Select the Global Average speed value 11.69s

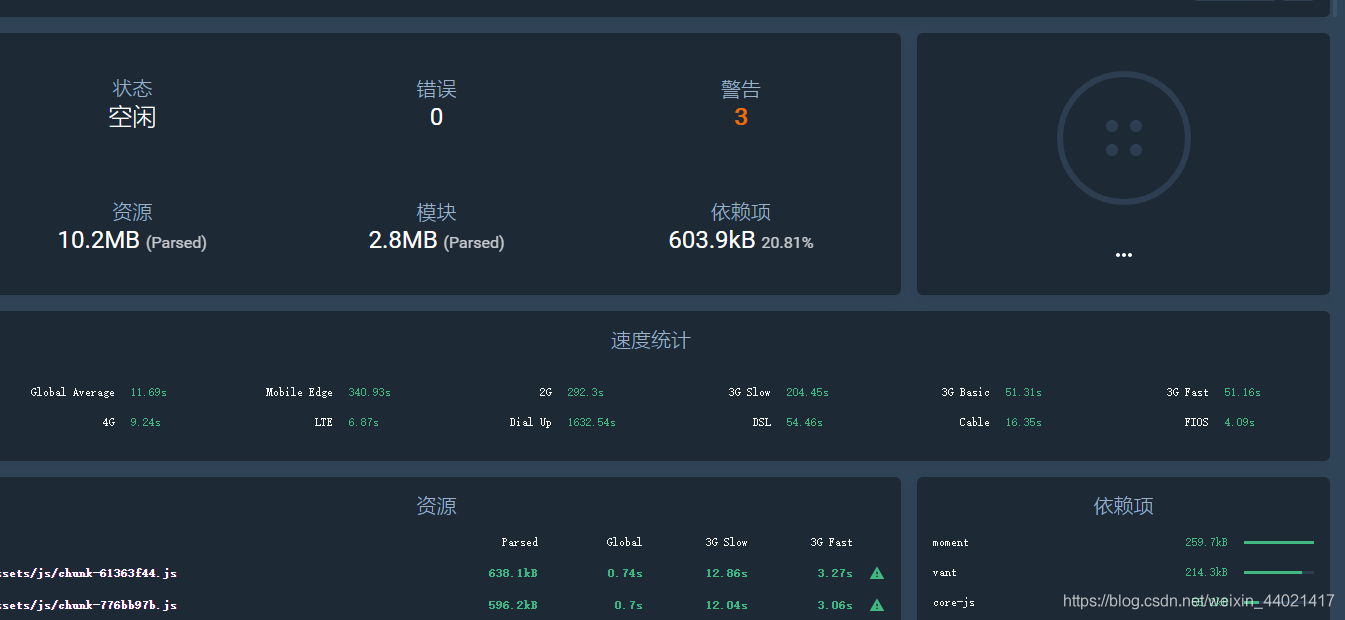(148, 392)
